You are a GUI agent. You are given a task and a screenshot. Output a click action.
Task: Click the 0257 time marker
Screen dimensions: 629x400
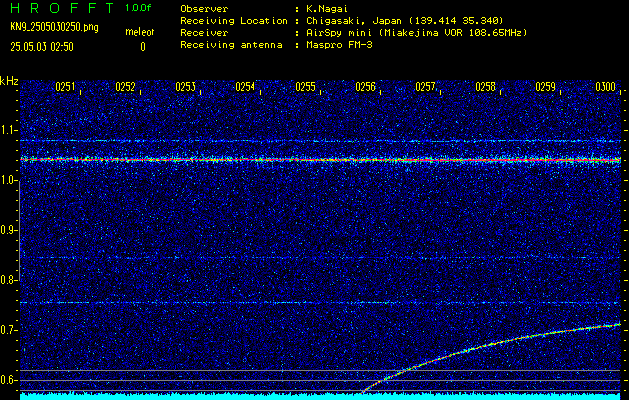(x=425, y=87)
